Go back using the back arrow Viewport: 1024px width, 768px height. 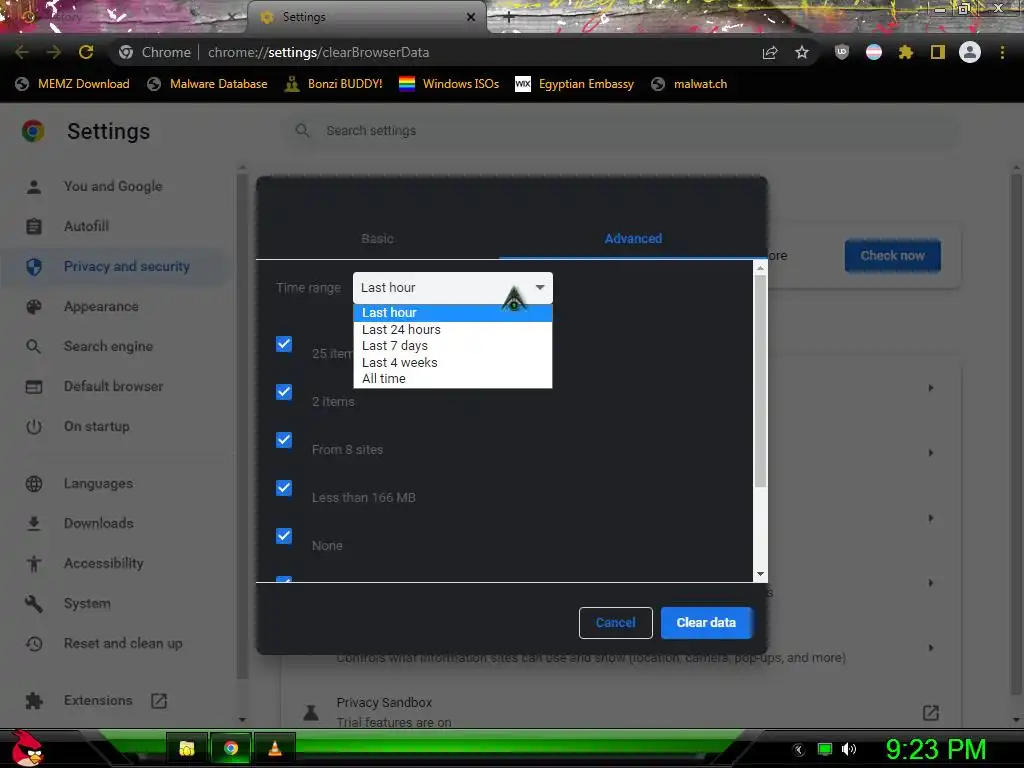click(x=22, y=52)
